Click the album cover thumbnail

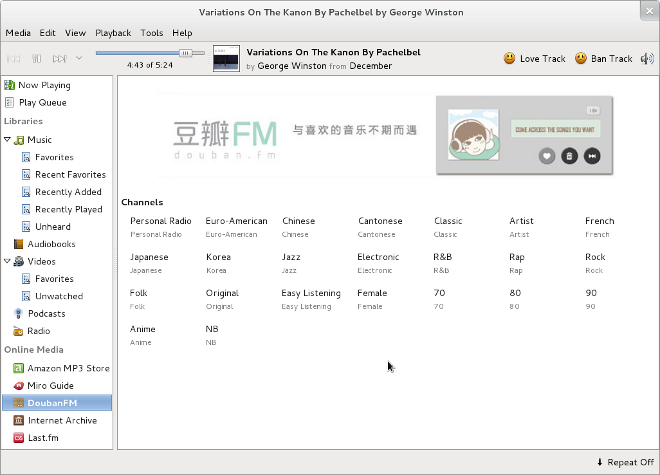[226, 59]
